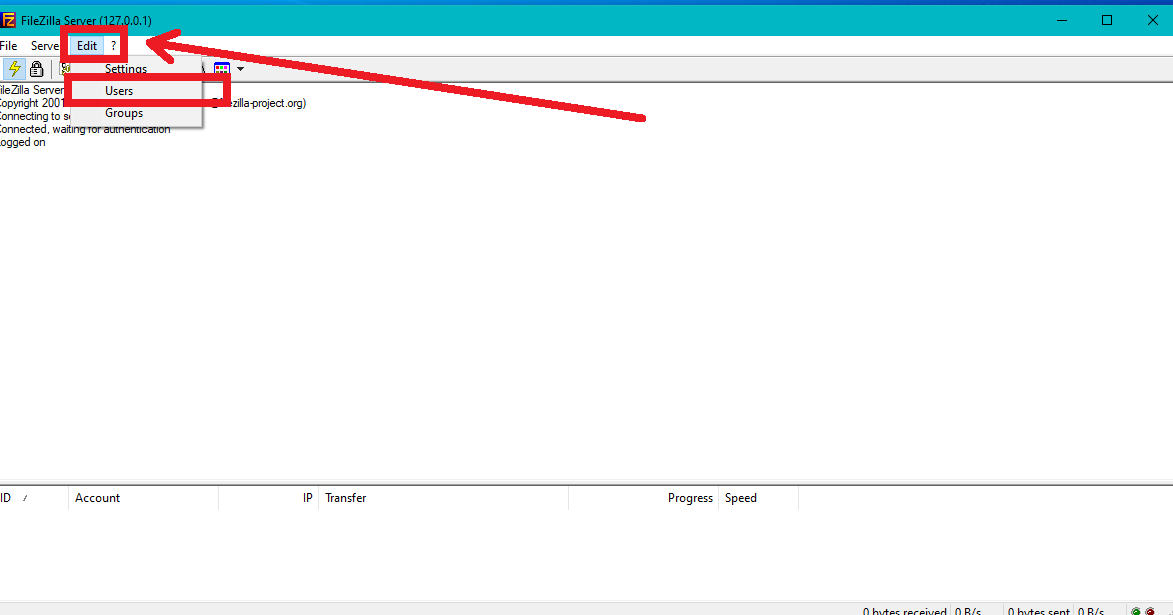Toggle the lightning bolt server active icon
This screenshot has width=1173, height=615.
pos(15,69)
